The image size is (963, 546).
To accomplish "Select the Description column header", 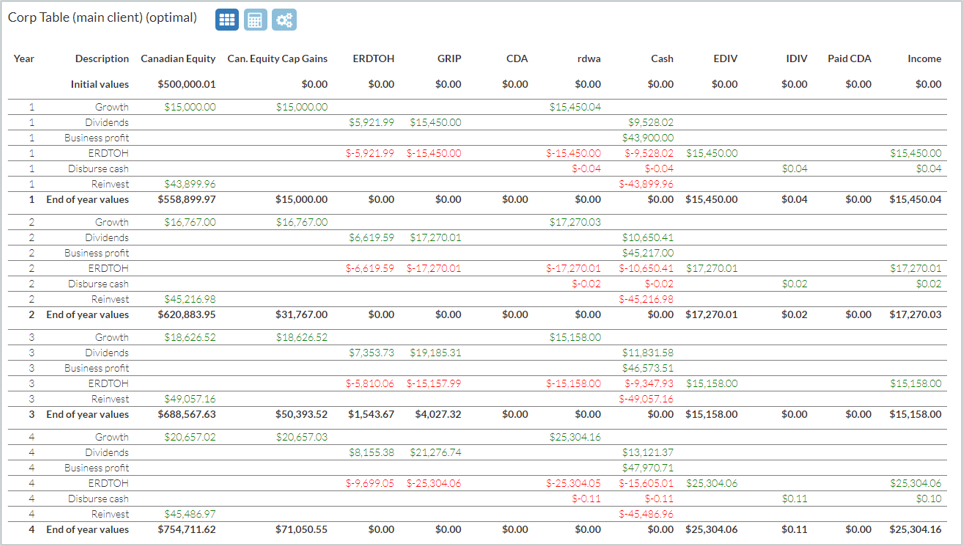I will (x=102, y=59).
